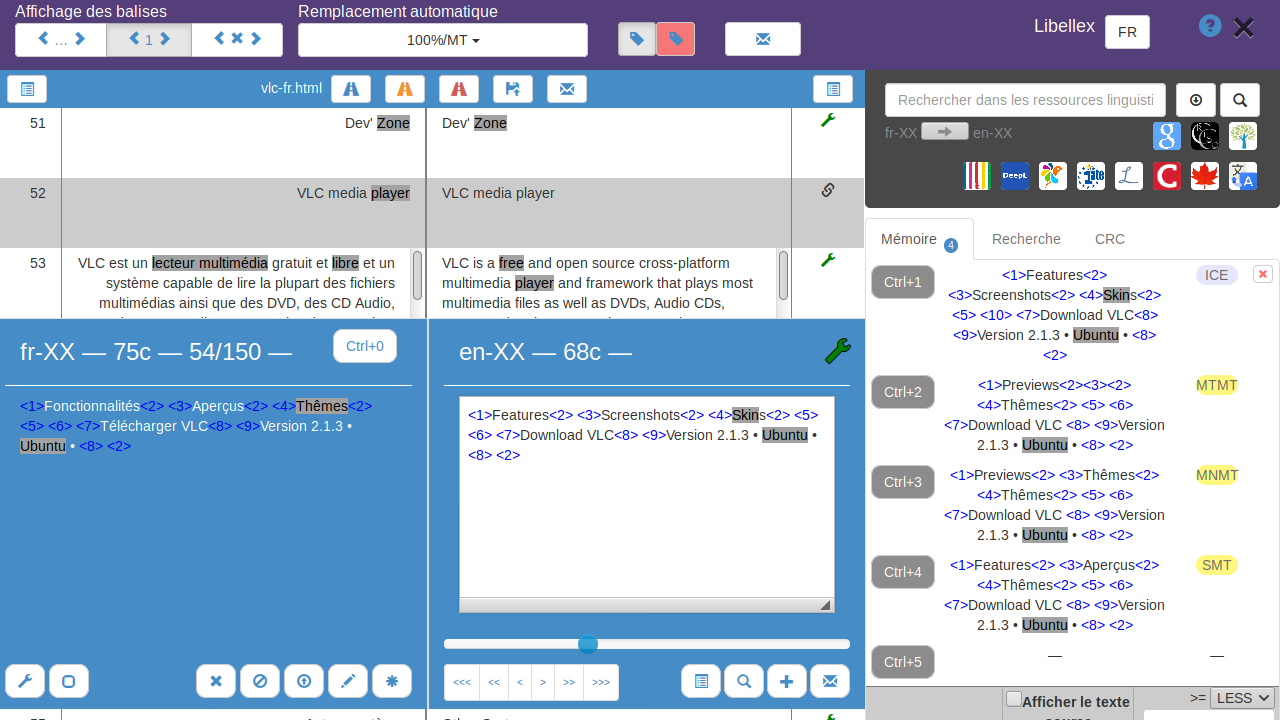
Task: Click inside the en-XX target text area
Action: click(x=647, y=504)
